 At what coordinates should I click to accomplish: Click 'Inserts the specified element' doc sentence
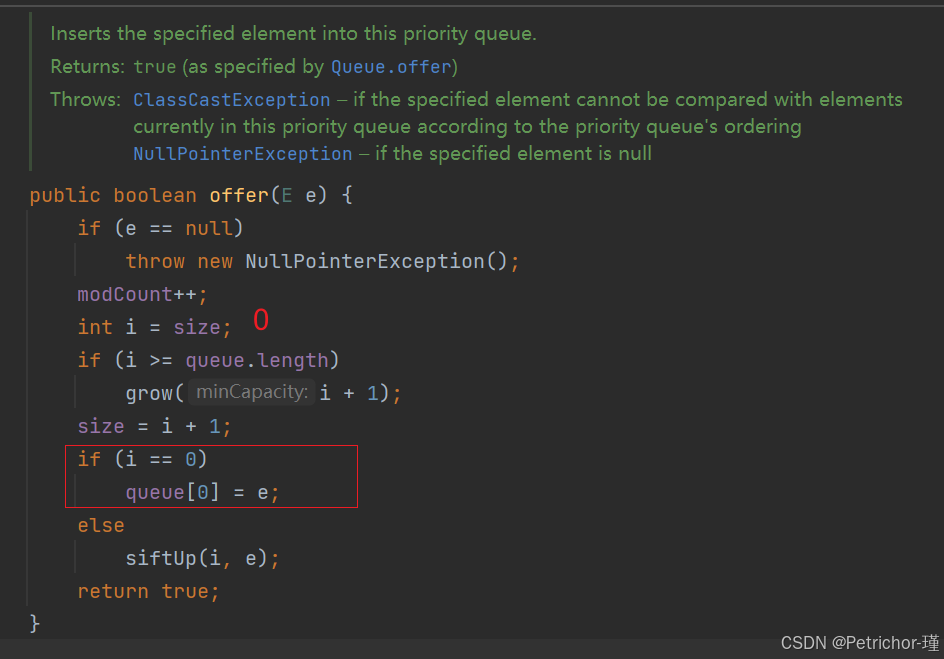[x=293, y=34]
